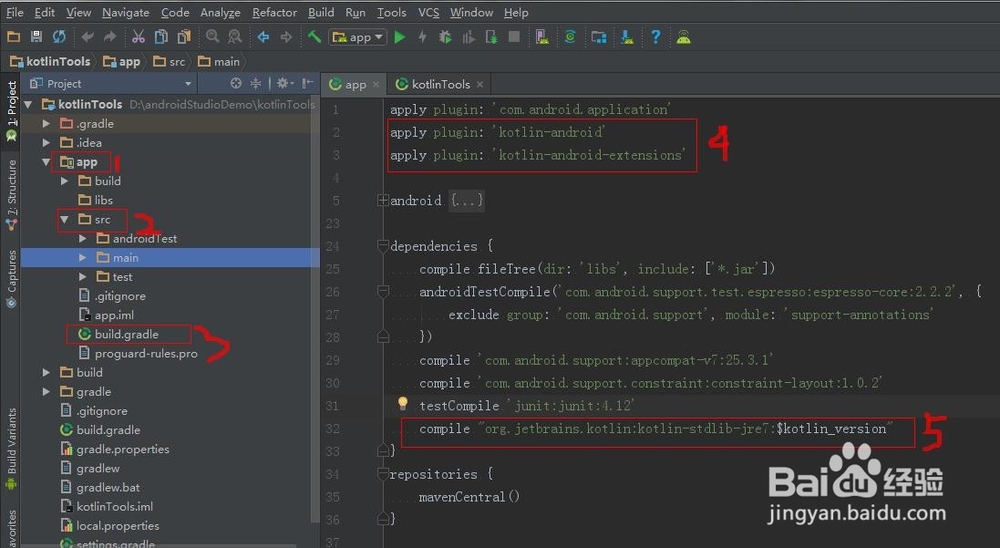This screenshot has height=548, width=1000.
Task: Click the green Run play button
Action: click(x=400, y=37)
